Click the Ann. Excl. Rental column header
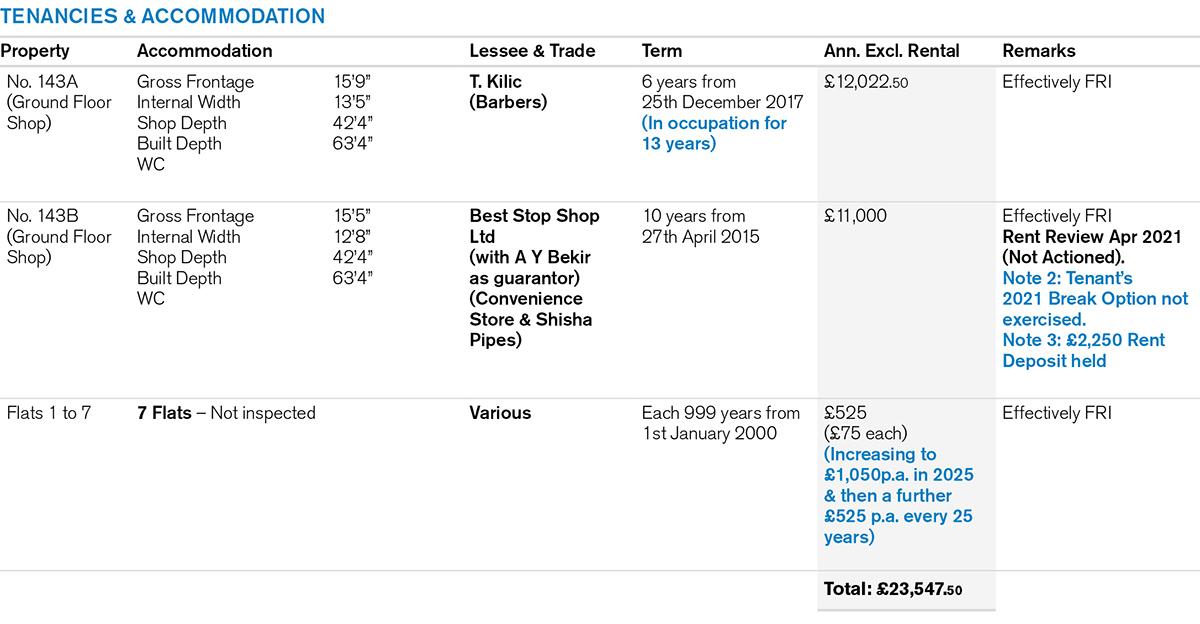1200x624 pixels. 891,51
